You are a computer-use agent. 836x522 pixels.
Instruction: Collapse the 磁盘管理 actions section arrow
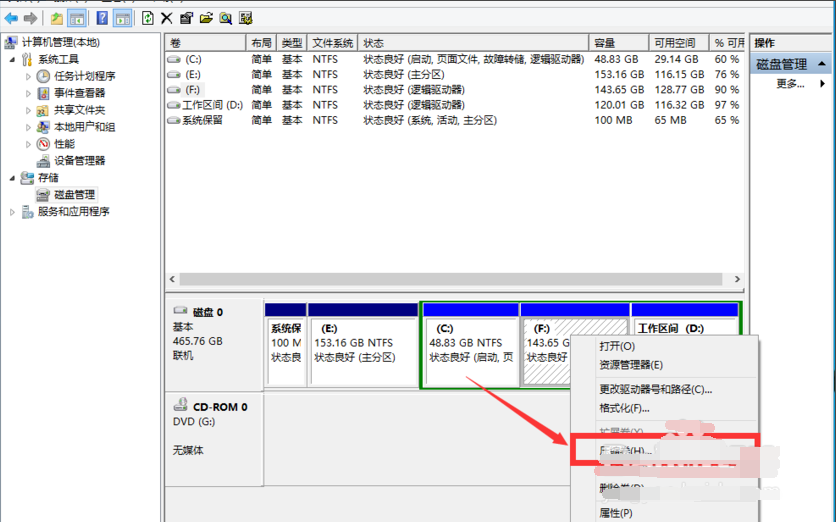point(822,64)
